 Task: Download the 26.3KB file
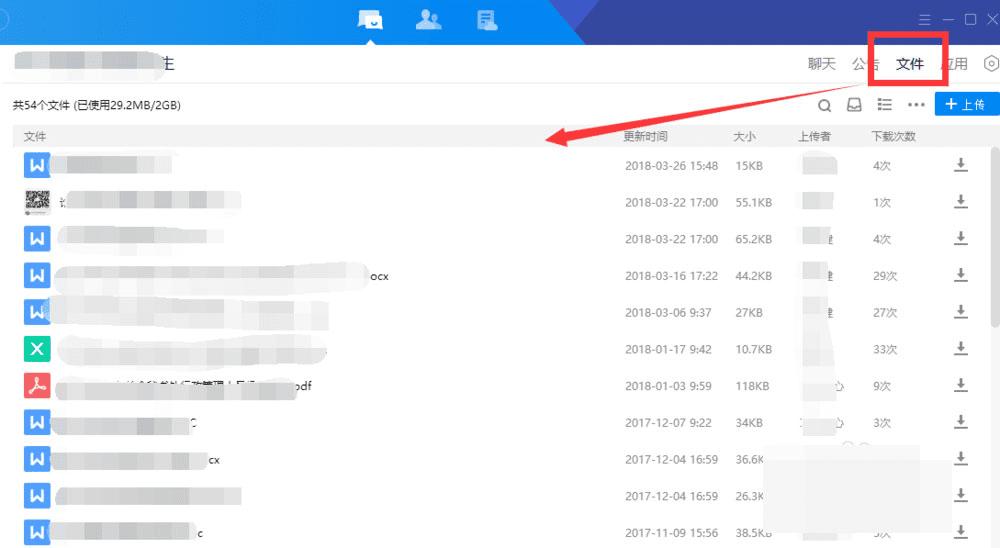[x=960, y=496]
